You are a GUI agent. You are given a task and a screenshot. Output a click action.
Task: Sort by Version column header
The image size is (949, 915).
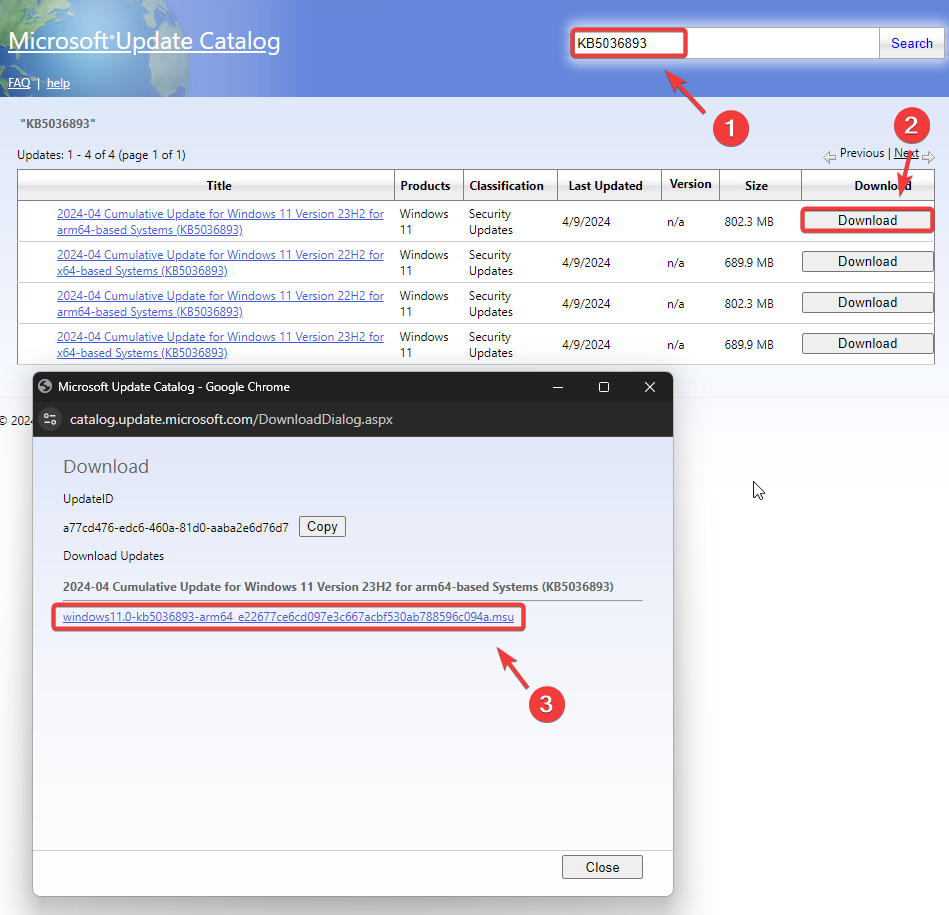pos(690,184)
